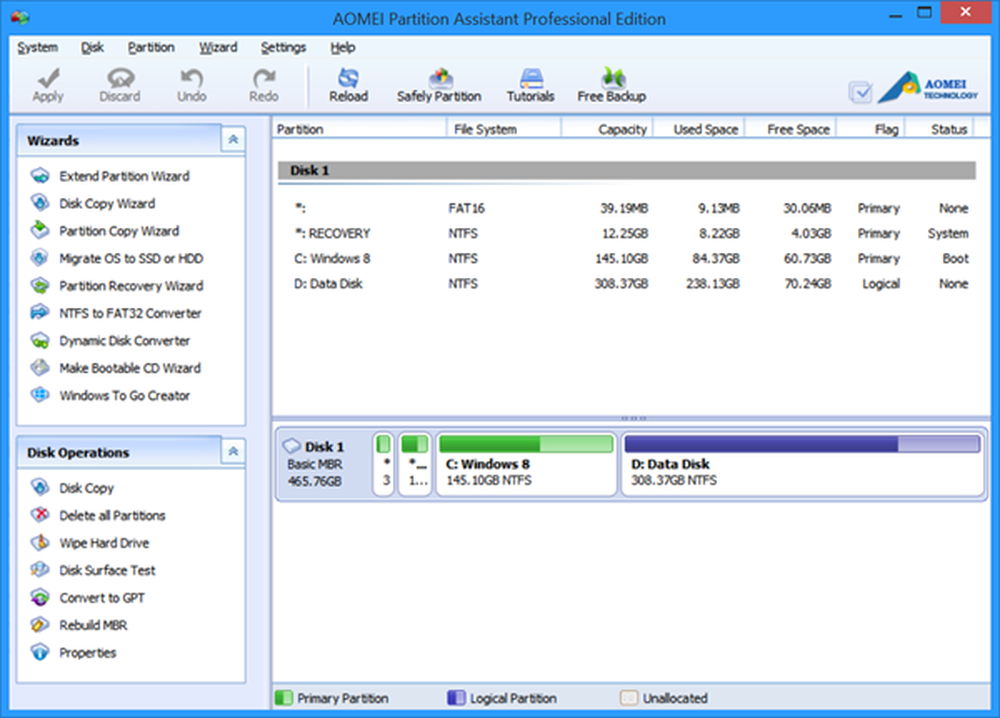Viewport: 1000px width, 718px height.
Task: Click Delete all Partitions
Action: click(x=112, y=516)
